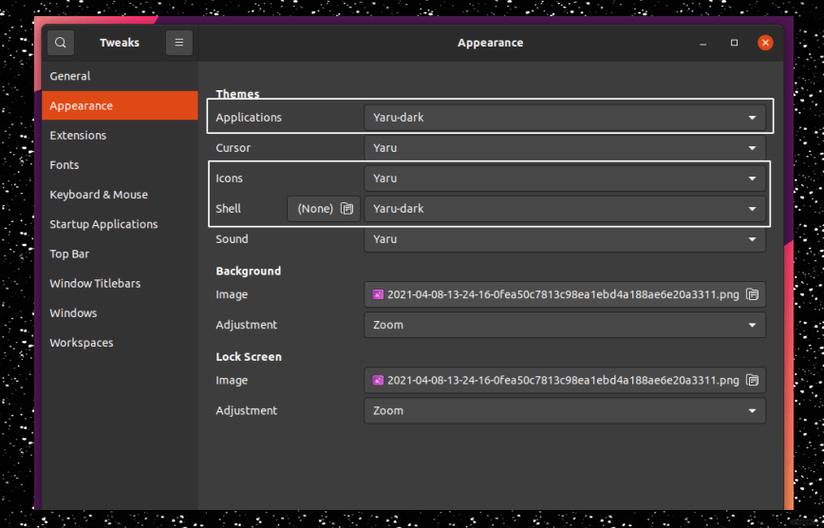Open the Shell theme Yaru-dark dropdown
The height and width of the screenshot is (528, 824).
[564, 209]
